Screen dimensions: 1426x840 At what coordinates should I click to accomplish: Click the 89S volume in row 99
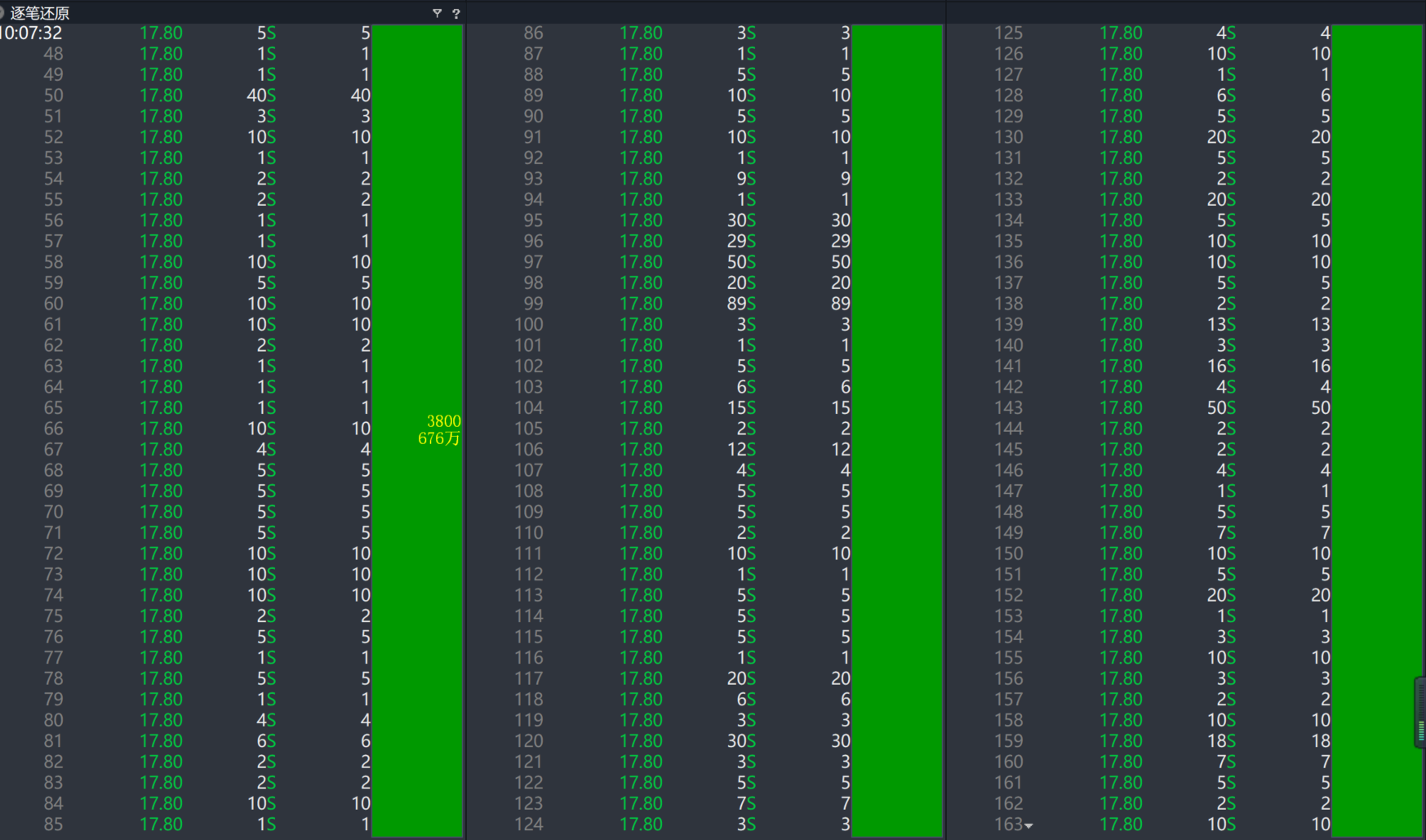coord(741,304)
